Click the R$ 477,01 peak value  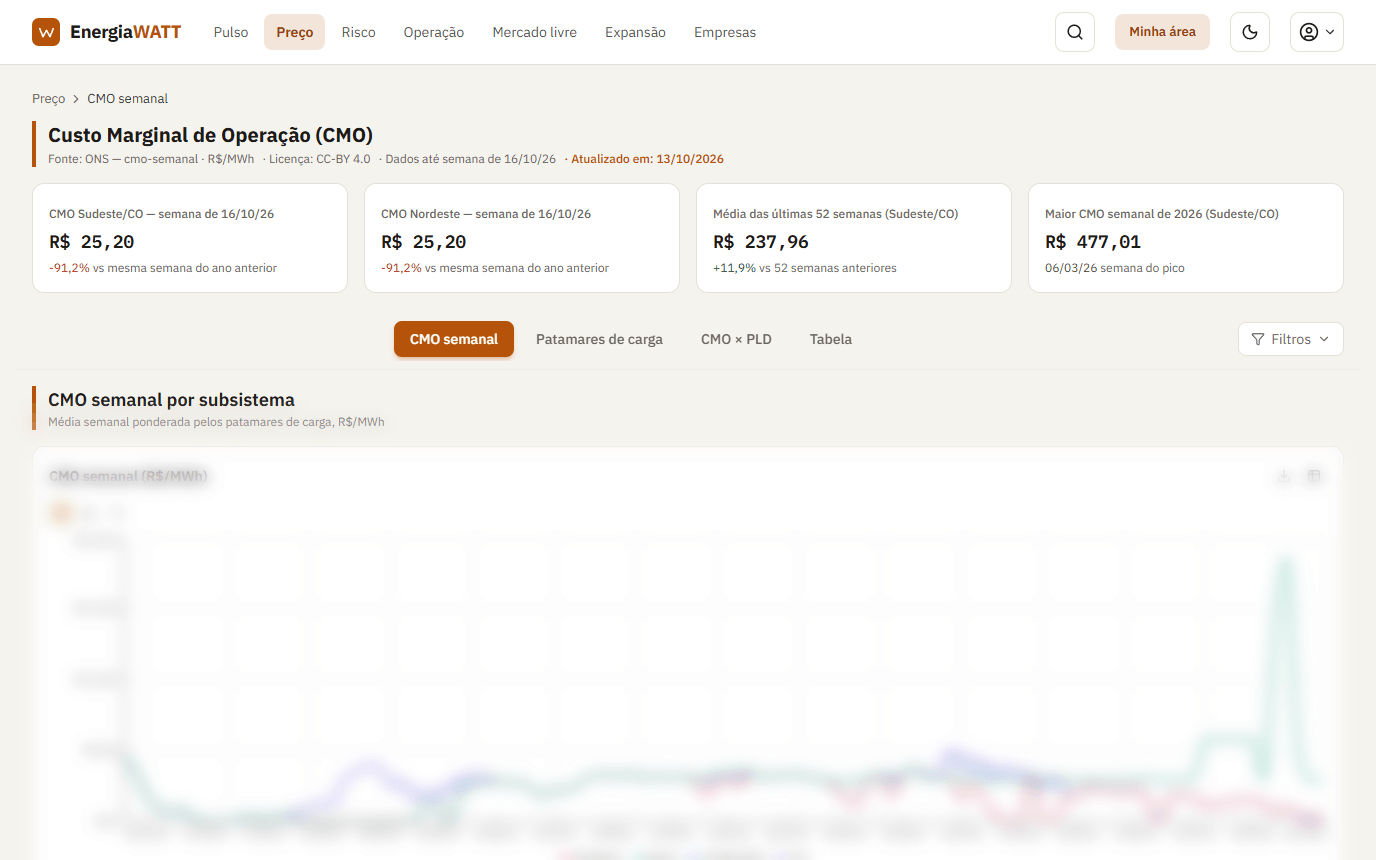(1093, 242)
